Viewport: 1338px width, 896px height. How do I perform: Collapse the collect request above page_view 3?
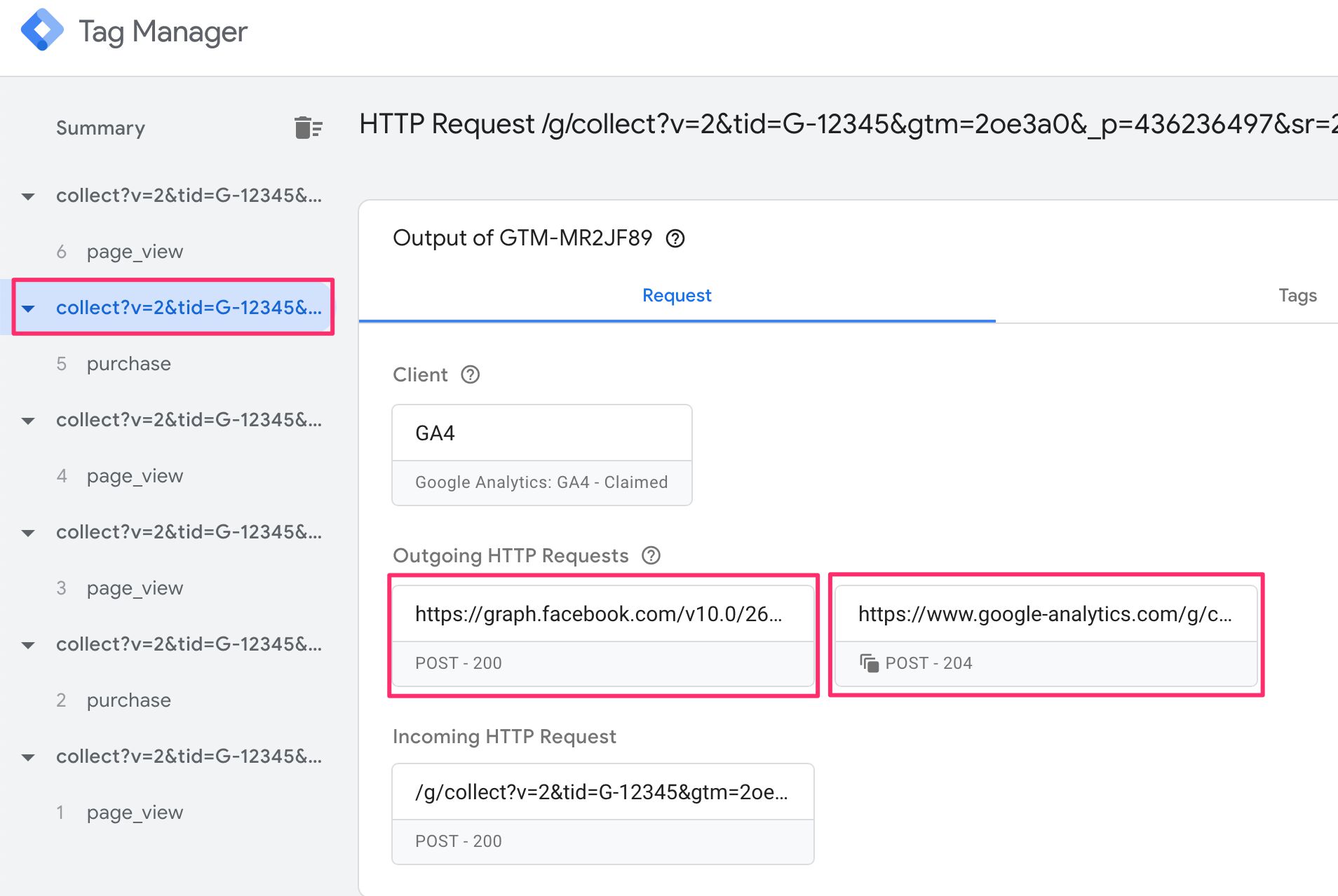pos(28,532)
